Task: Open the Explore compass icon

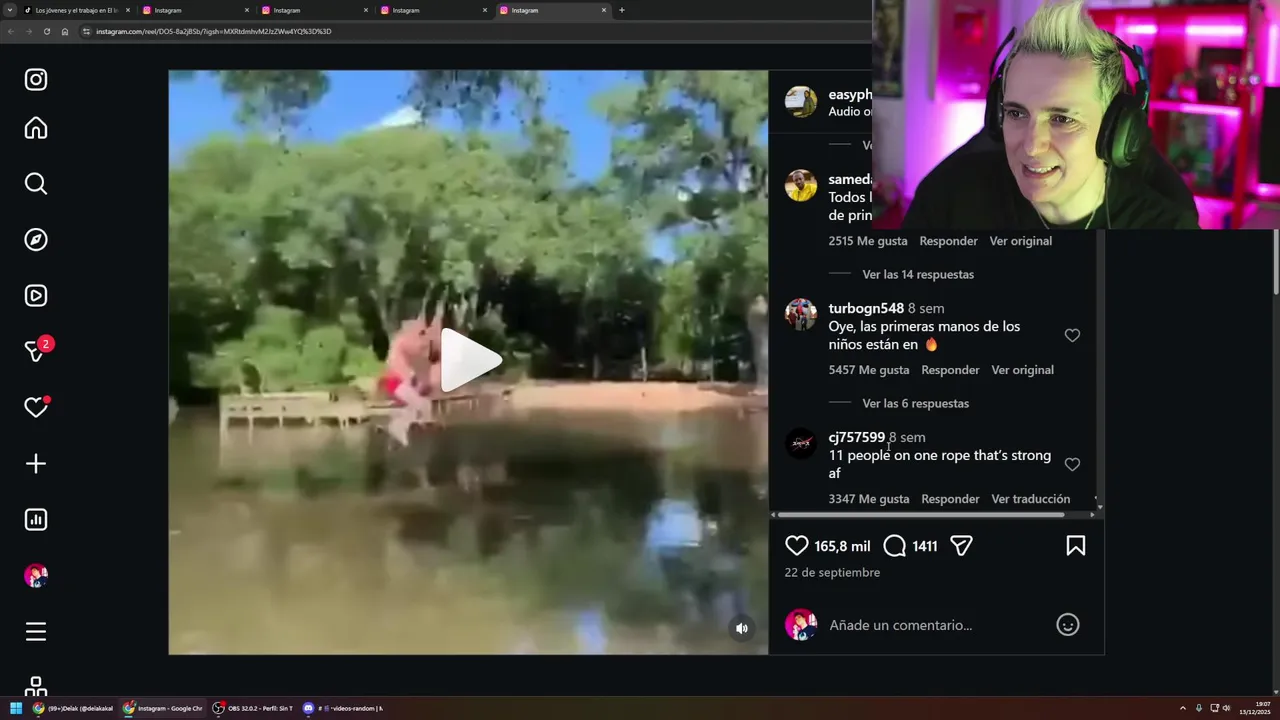Action: point(36,239)
